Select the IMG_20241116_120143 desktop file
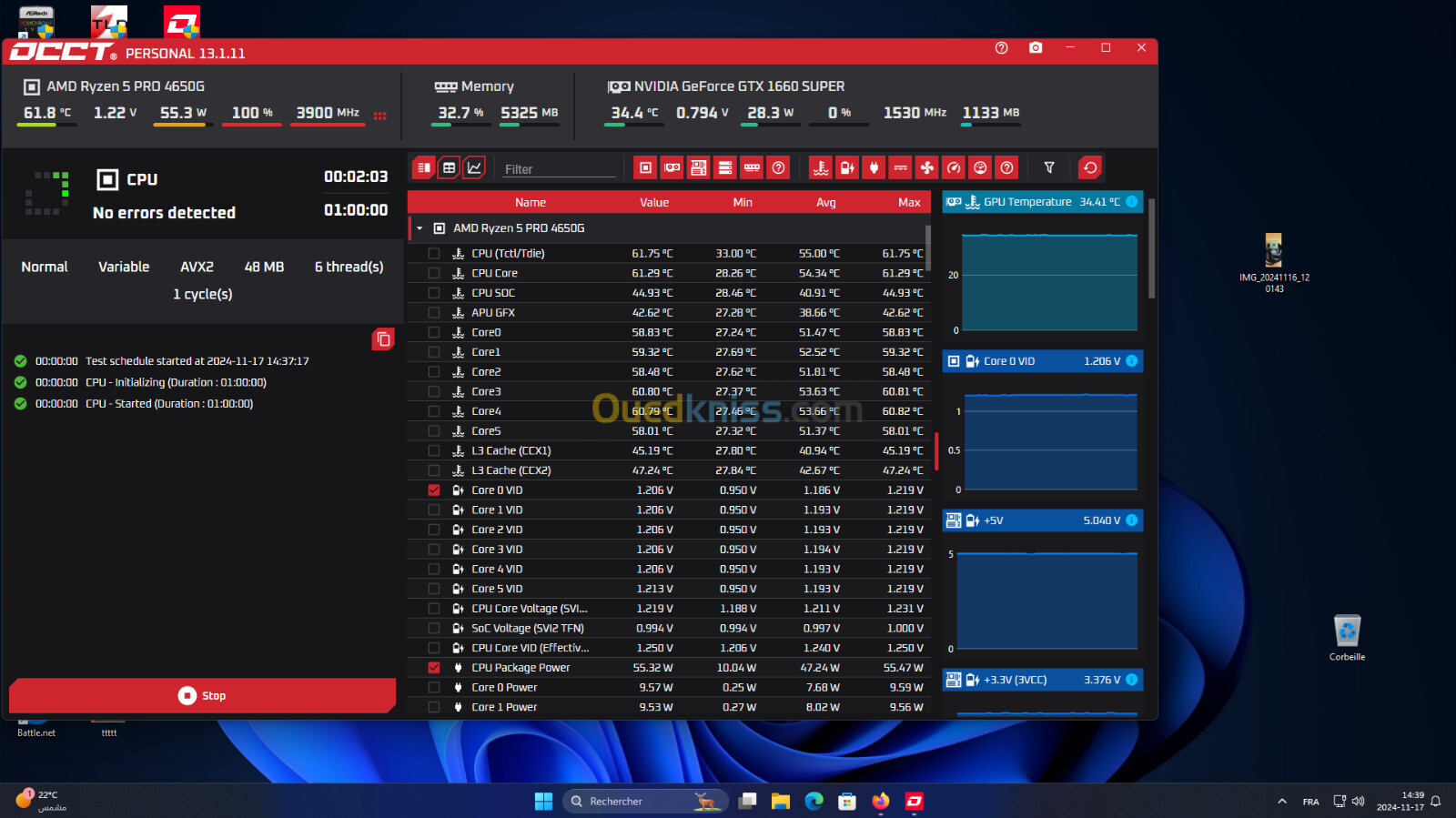Viewport: 1456px width, 818px height. coord(1274,263)
